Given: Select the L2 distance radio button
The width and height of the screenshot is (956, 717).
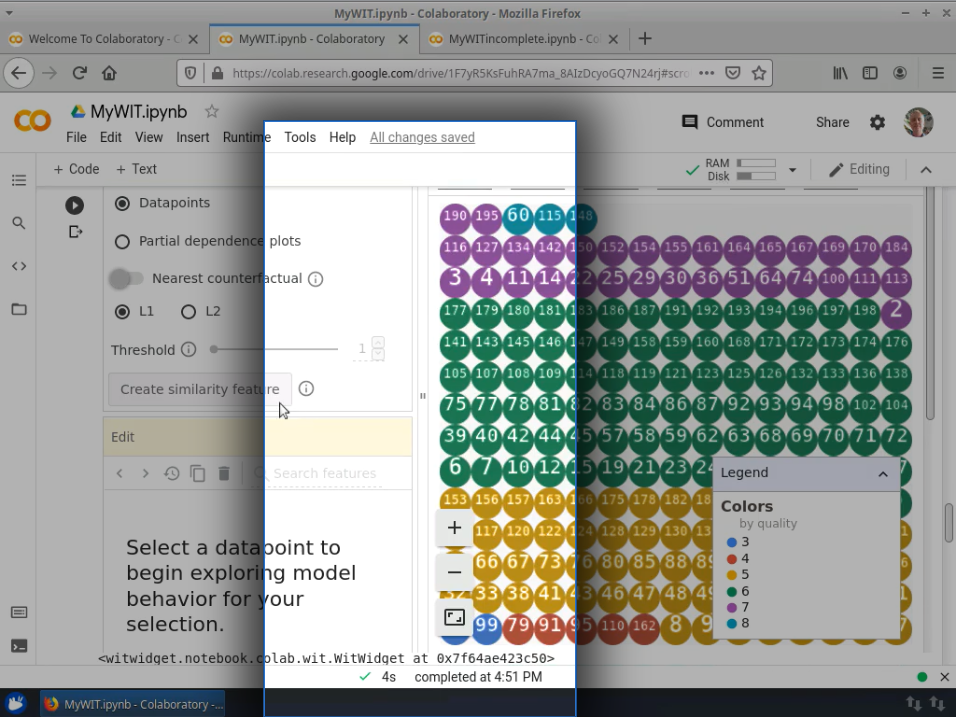Looking at the screenshot, I should (188, 312).
